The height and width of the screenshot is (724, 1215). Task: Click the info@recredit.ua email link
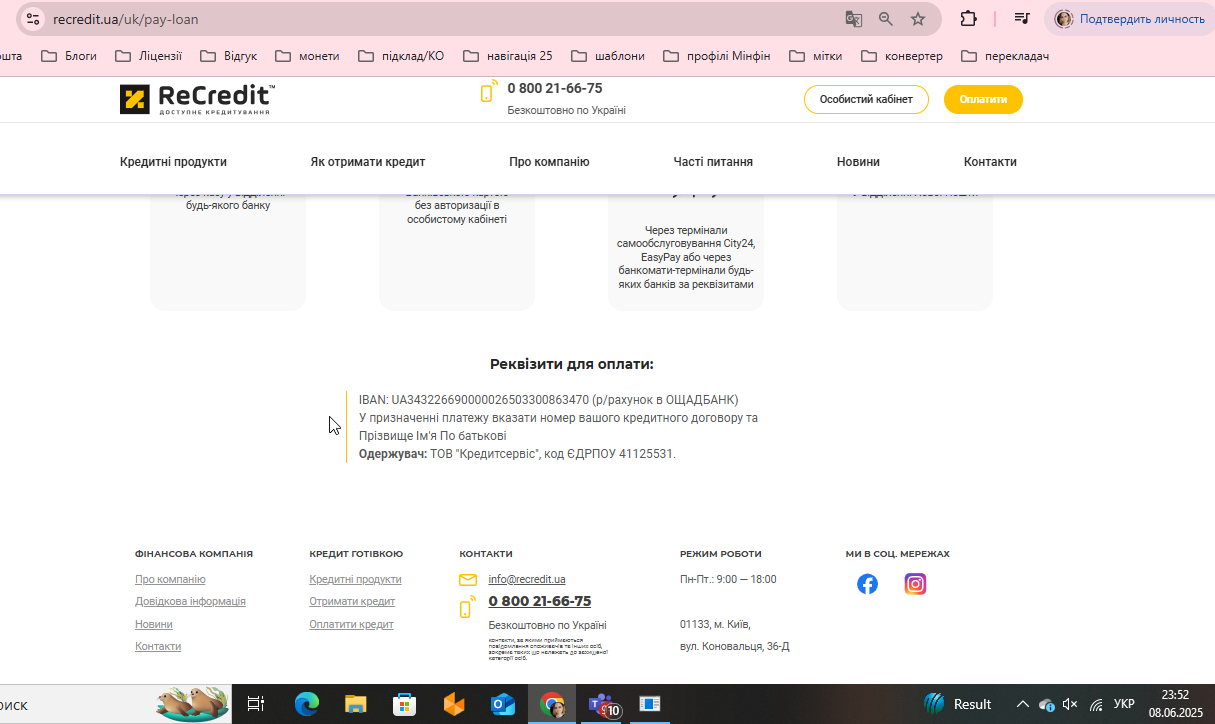click(x=527, y=580)
